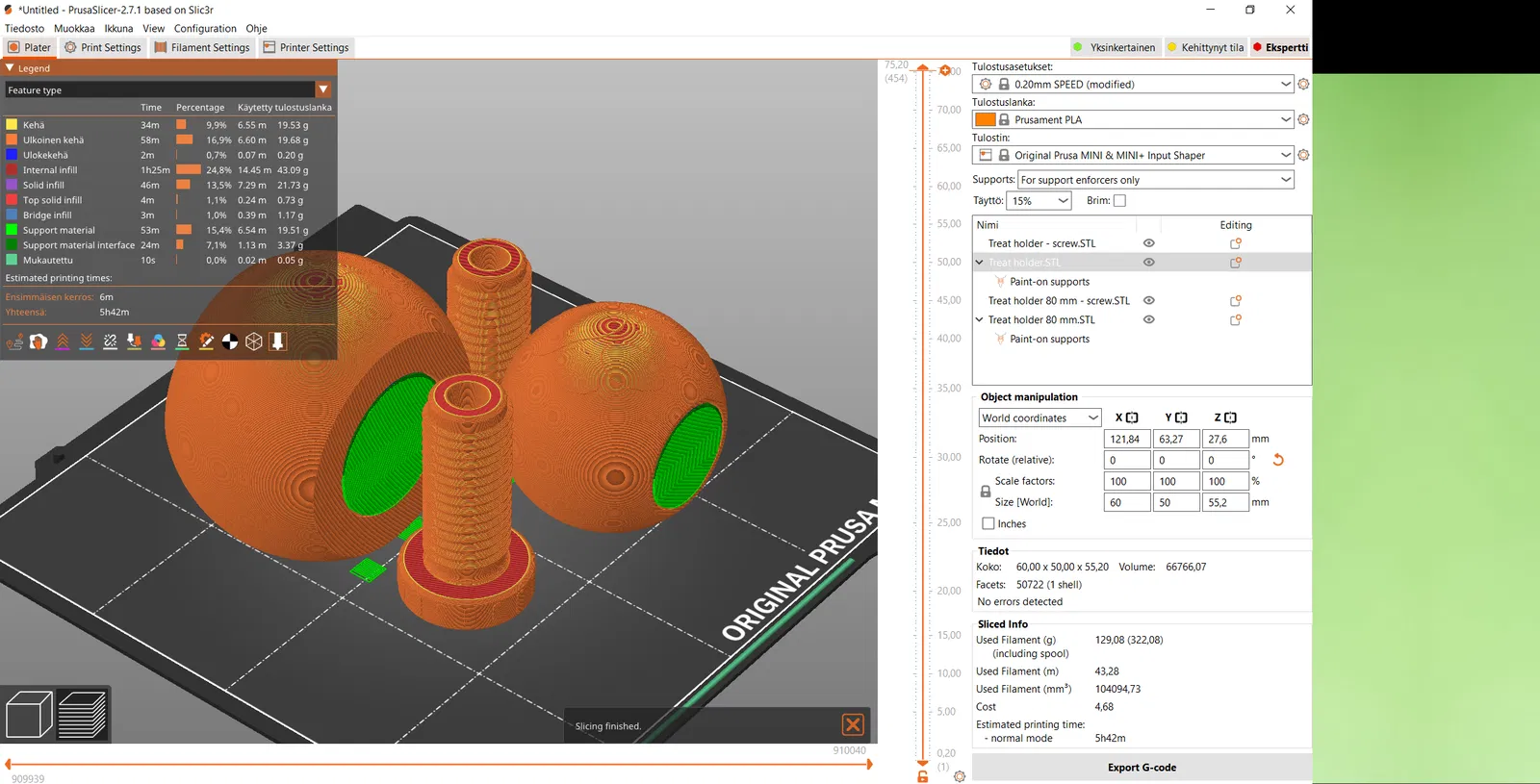1540x784 pixels.
Task: Toggle tool changes visibility icon
Action: pos(134,341)
